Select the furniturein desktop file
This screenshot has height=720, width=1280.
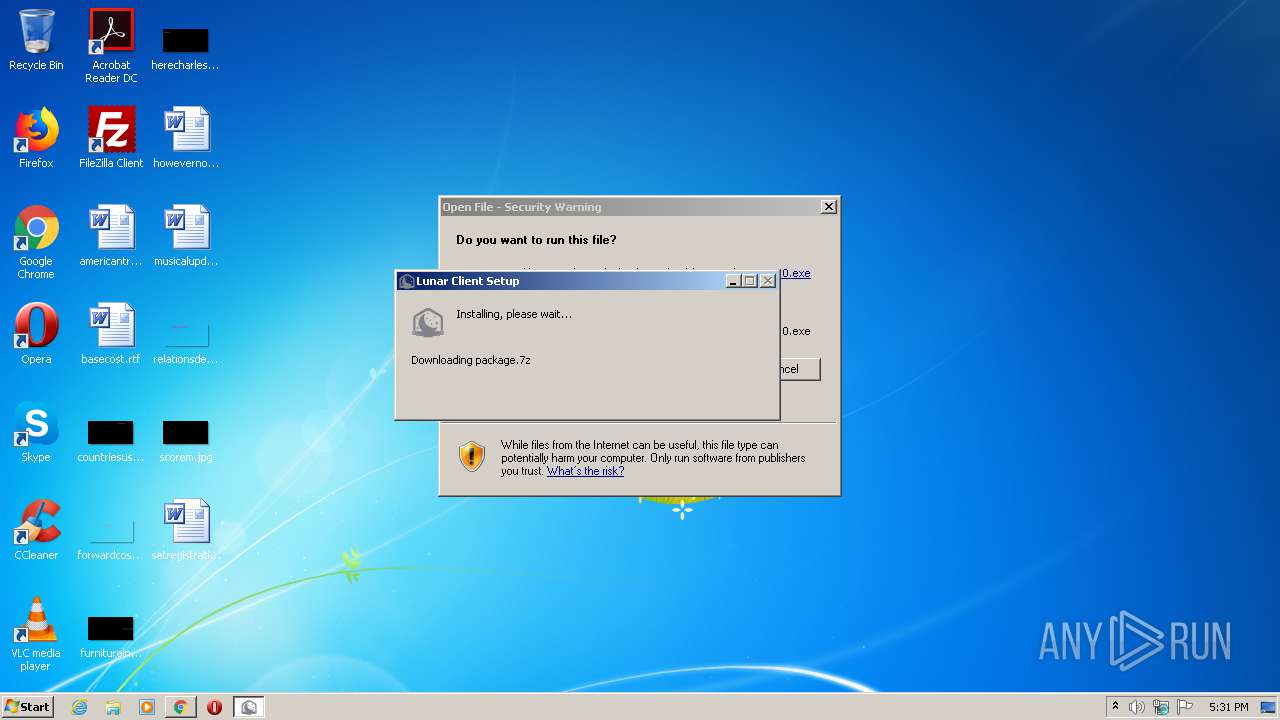111,636
